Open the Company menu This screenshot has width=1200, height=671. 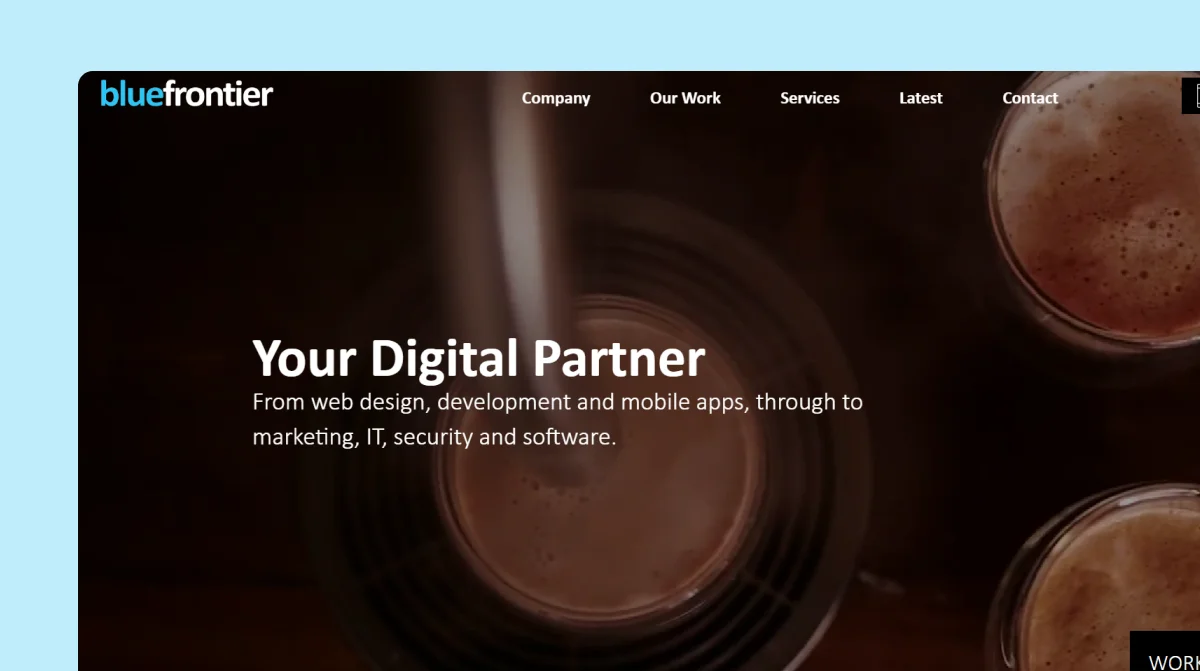click(x=556, y=98)
